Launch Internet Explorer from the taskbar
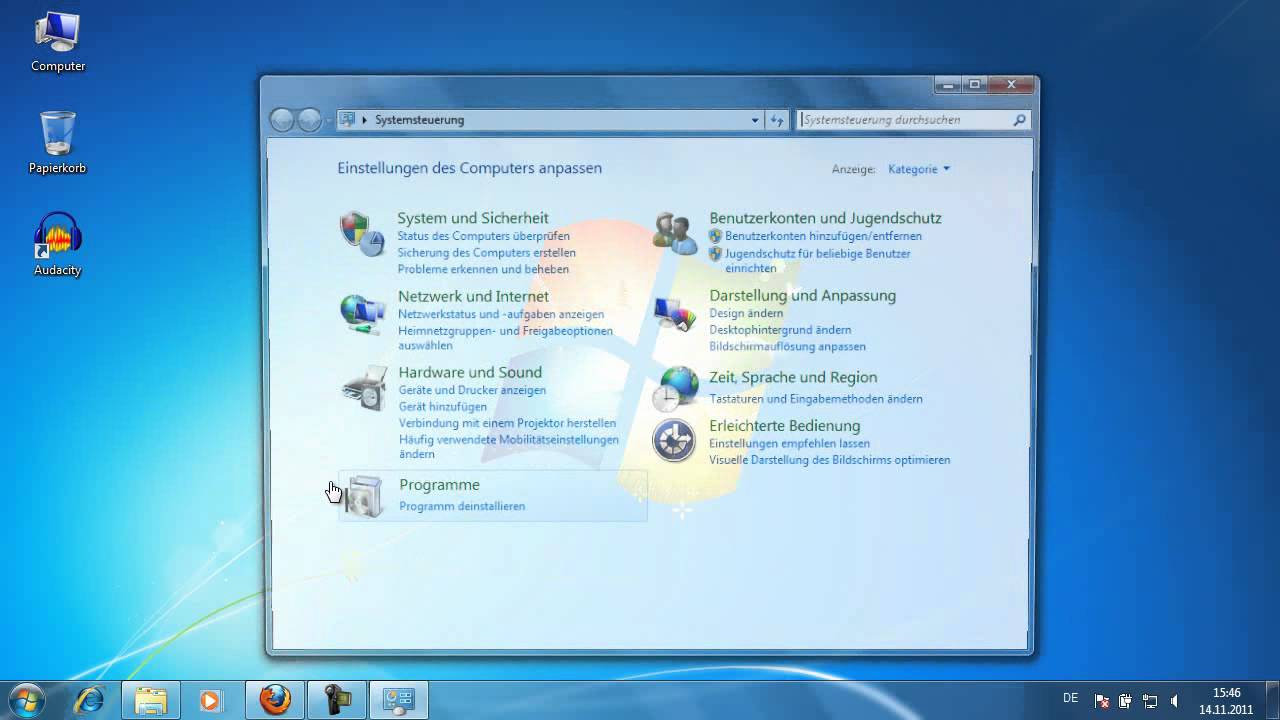Screen dimensions: 1280x720 pyautogui.click(x=90, y=700)
